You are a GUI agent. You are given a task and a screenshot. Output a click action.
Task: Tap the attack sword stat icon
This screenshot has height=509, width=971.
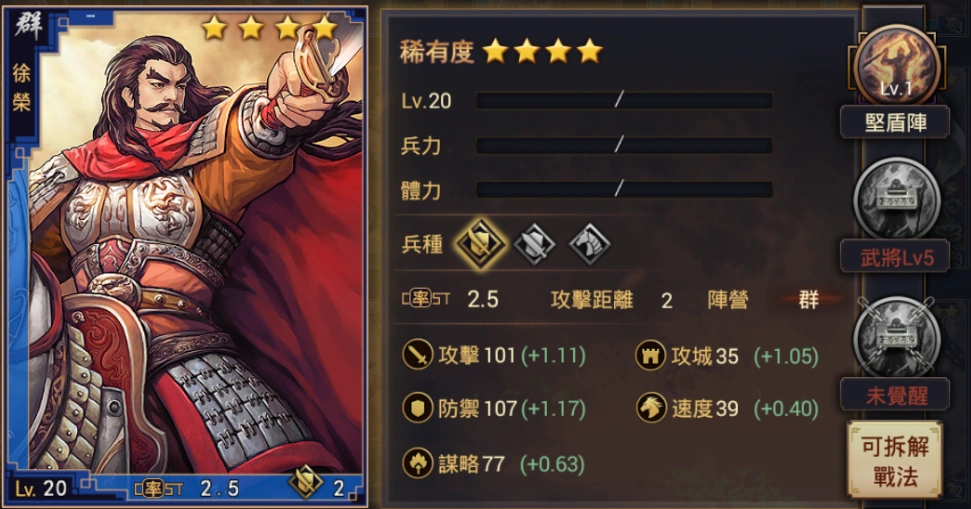(417, 355)
